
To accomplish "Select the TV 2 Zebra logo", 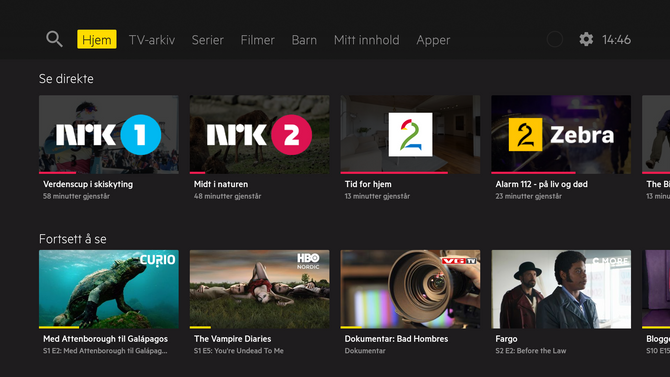I will pyautogui.click(x=561, y=135).
